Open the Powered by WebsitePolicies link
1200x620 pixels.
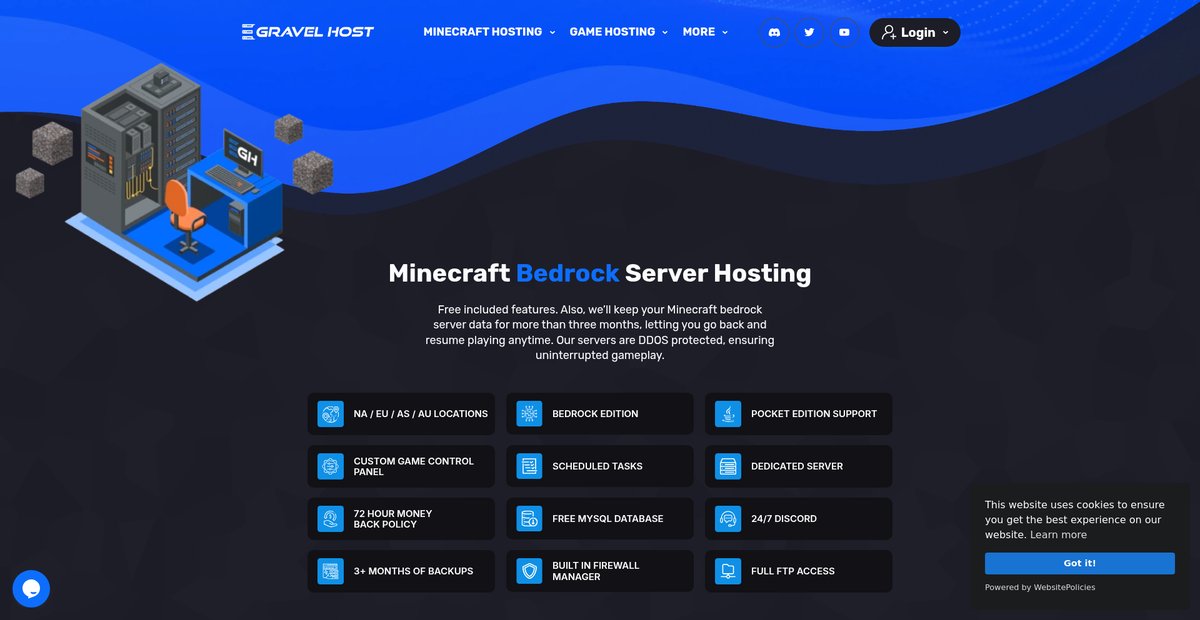[x=1040, y=588]
